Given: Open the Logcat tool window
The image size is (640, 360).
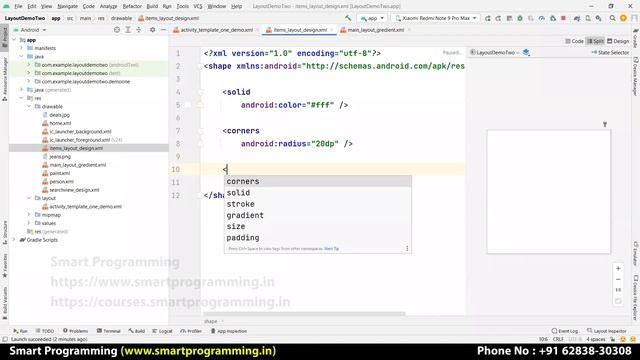Looking at the screenshot, I should (162, 331).
